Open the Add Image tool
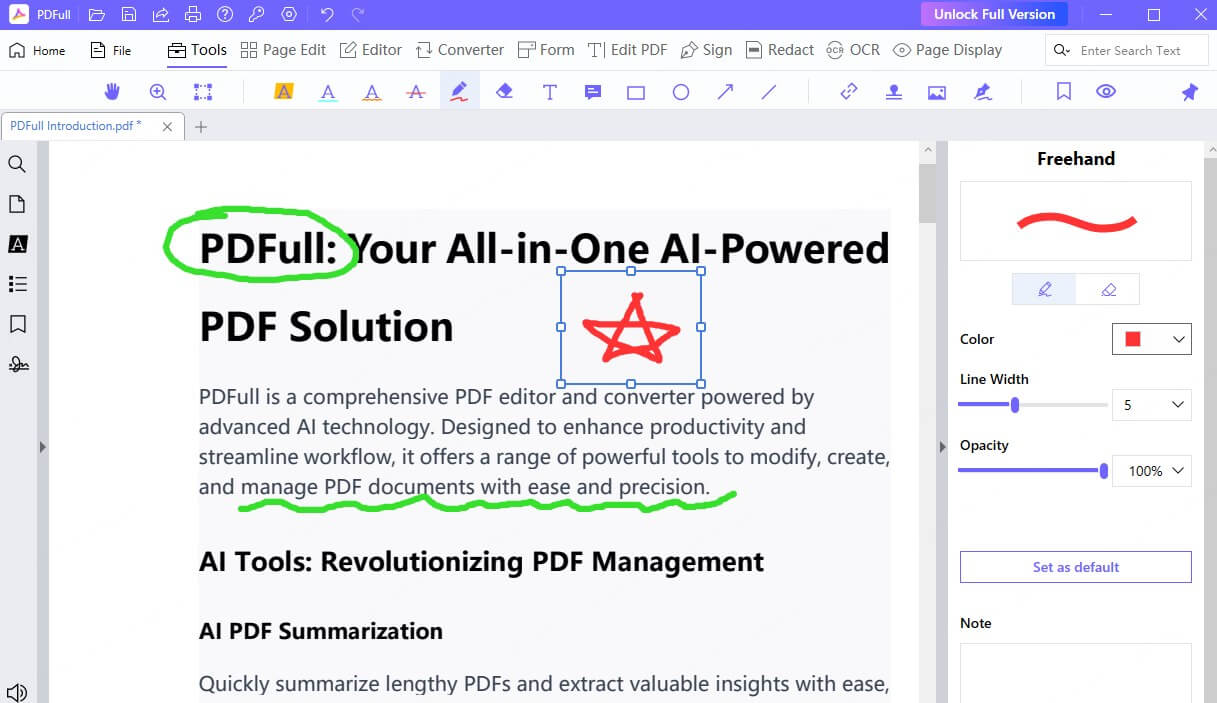 click(935, 91)
